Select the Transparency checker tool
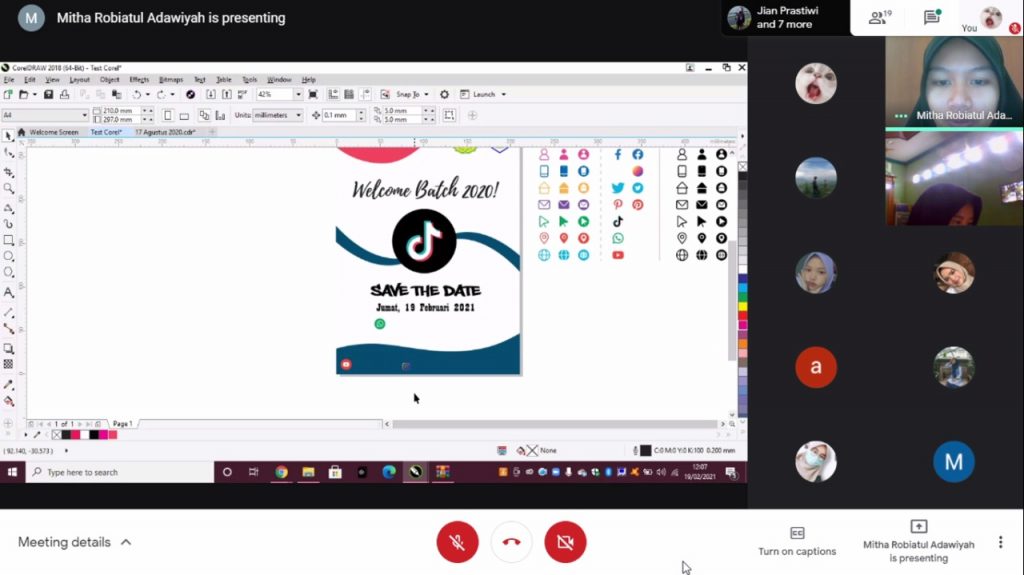 pyautogui.click(x=8, y=365)
